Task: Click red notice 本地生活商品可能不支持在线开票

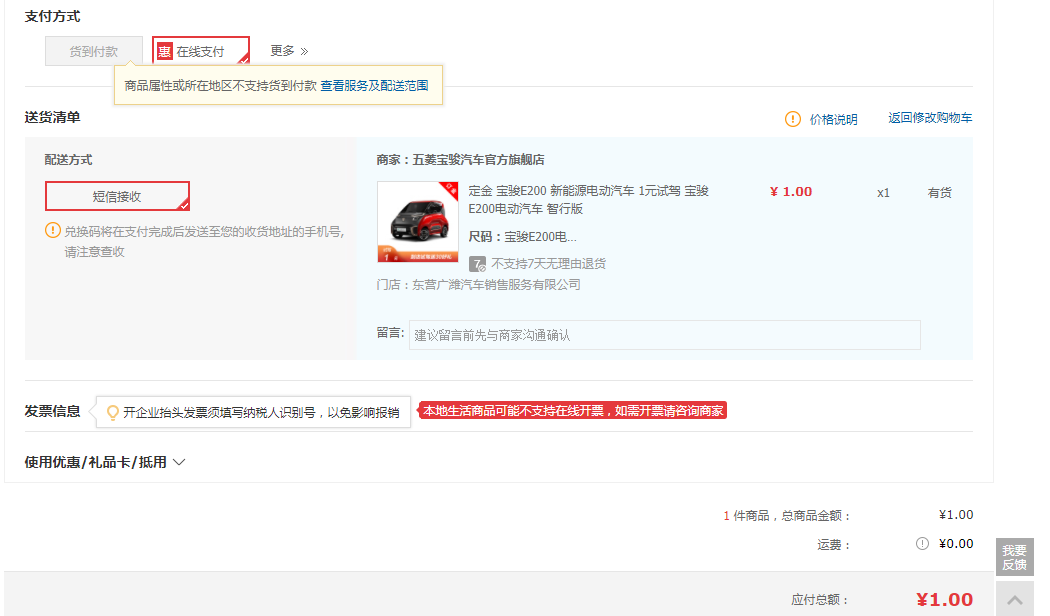Action: tap(573, 410)
